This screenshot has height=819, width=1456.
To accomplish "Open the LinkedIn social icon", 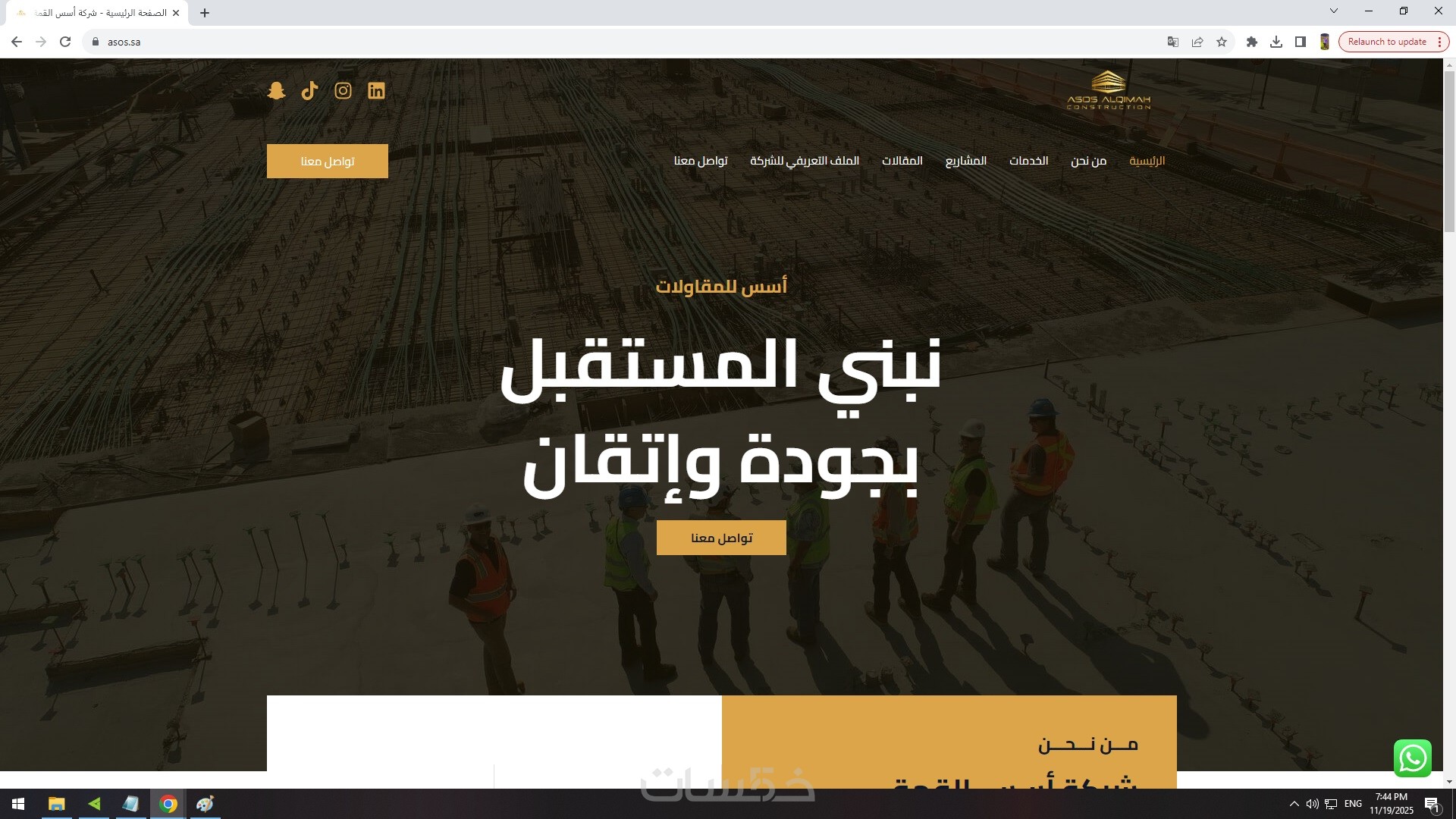I will click(376, 91).
